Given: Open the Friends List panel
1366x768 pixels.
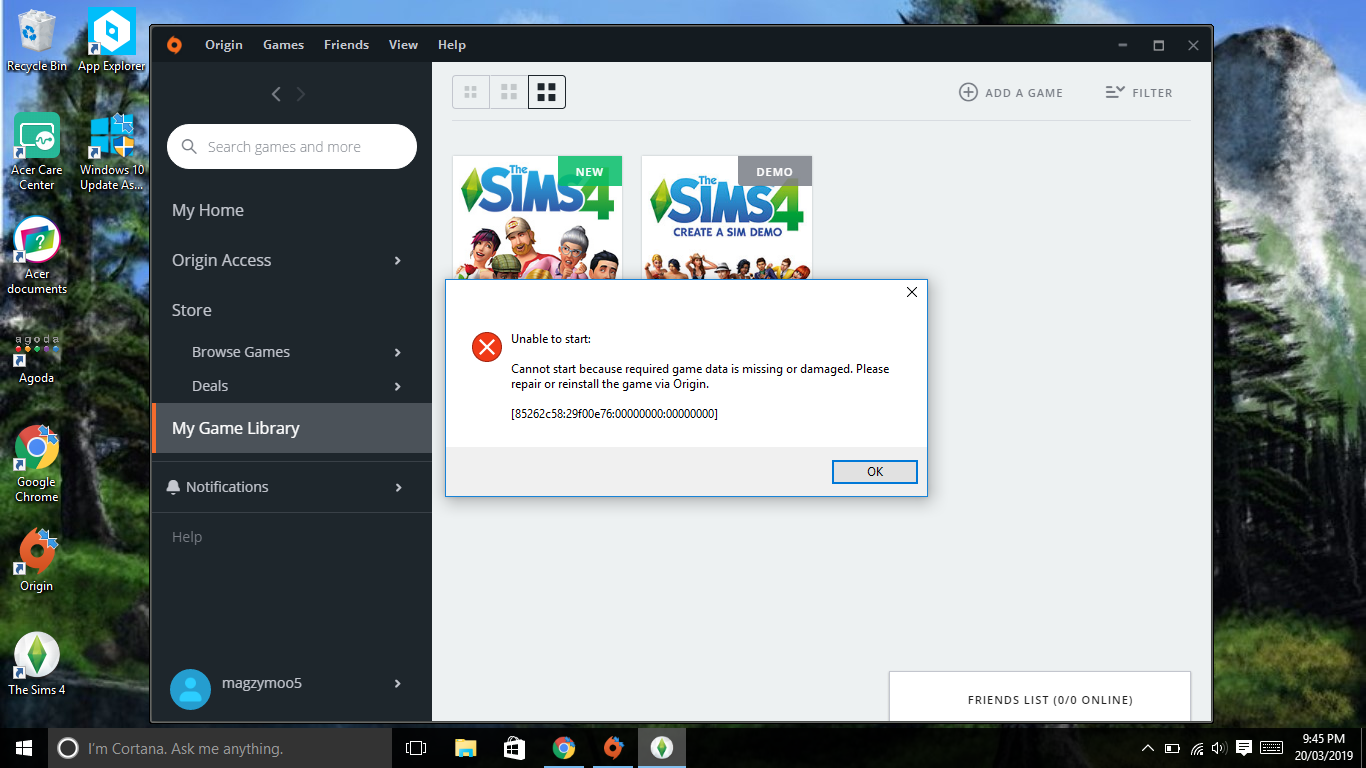Looking at the screenshot, I should tap(1040, 696).
